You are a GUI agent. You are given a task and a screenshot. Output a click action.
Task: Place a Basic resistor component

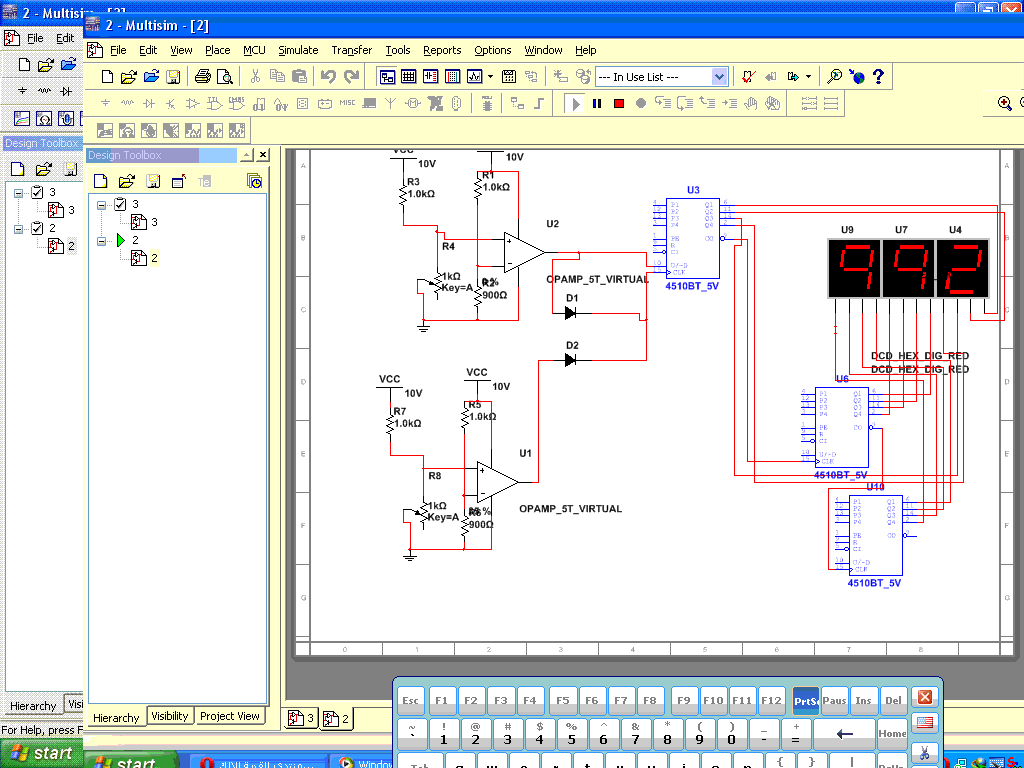pos(127,103)
